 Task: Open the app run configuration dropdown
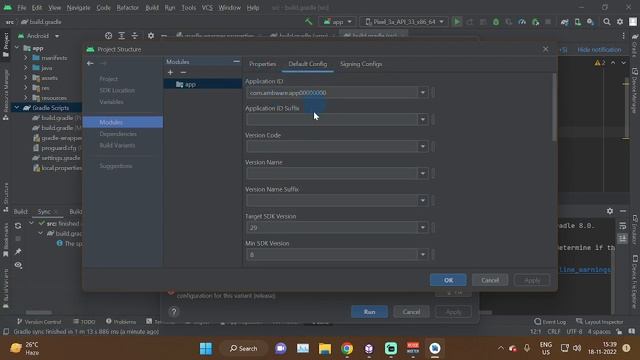[x=338, y=22]
